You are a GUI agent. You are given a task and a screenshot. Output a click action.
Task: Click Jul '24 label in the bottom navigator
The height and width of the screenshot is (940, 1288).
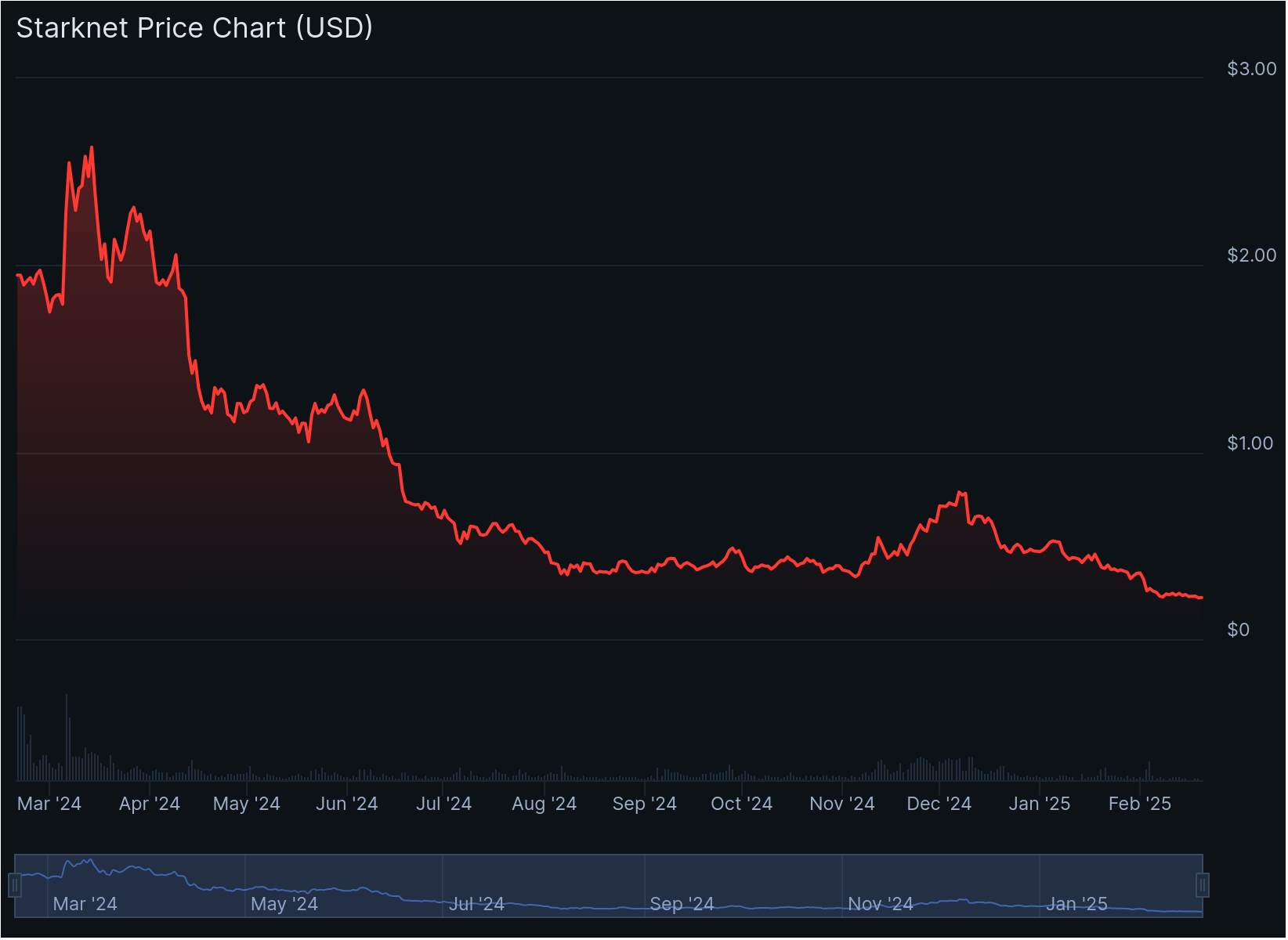coord(476,904)
